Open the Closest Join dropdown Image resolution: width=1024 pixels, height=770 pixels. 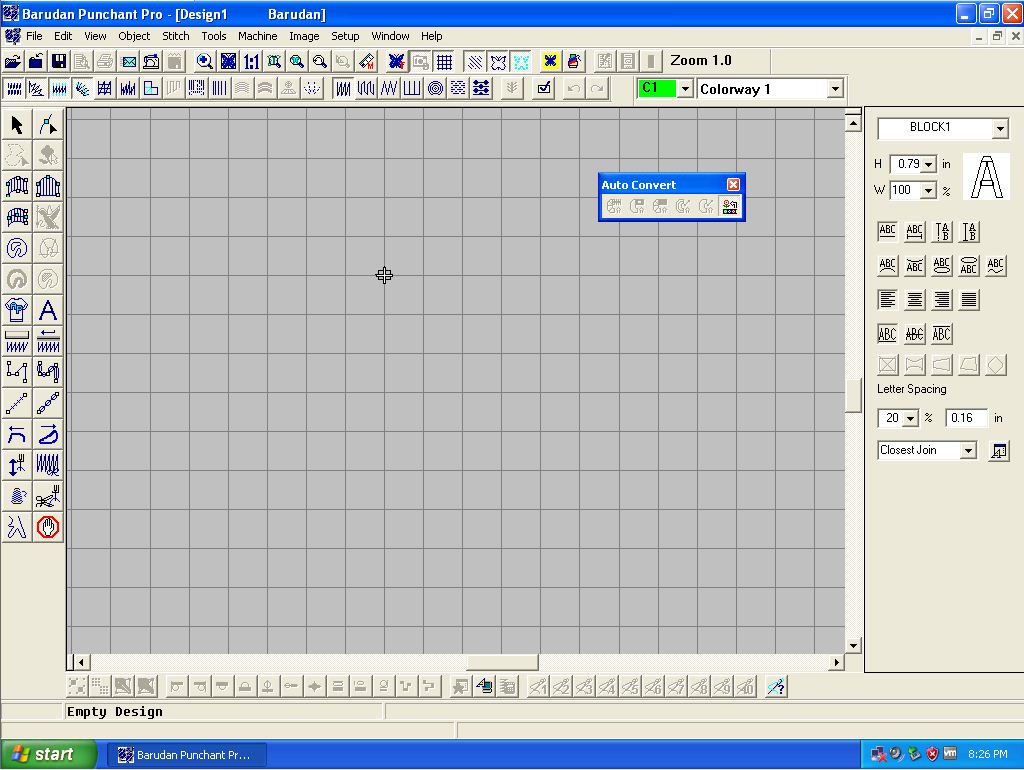click(x=967, y=451)
